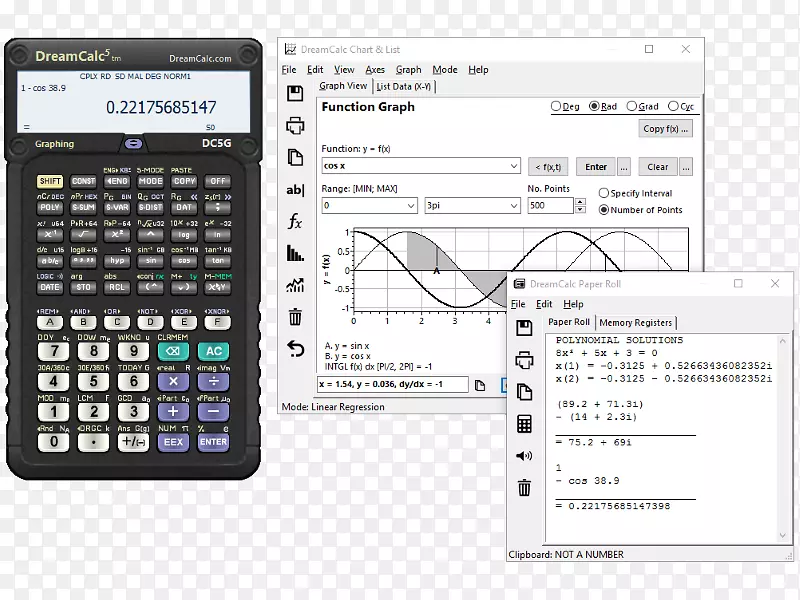Select the Graph View tab
Viewport: 800px width, 600px height.
click(x=343, y=86)
